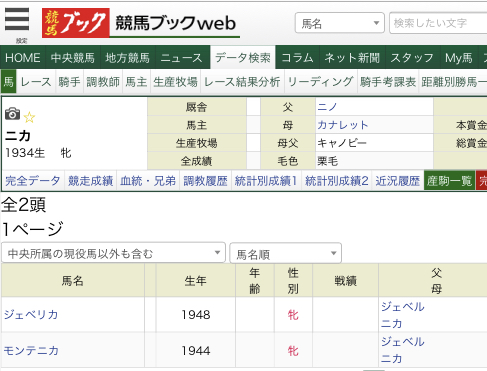The height and width of the screenshot is (371, 487).
Task: Click the 1944 birth year cell
Action: pos(196,350)
